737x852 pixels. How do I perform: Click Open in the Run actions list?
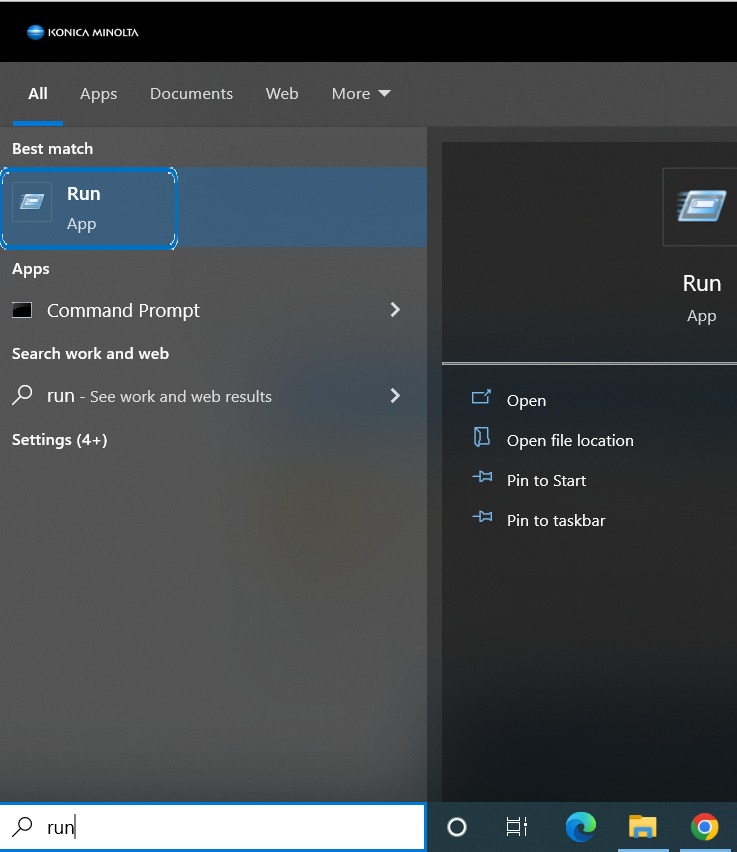pos(526,400)
